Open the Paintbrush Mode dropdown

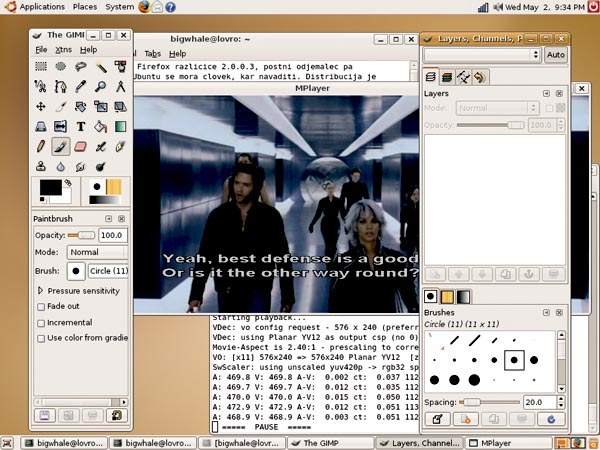click(x=97, y=252)
